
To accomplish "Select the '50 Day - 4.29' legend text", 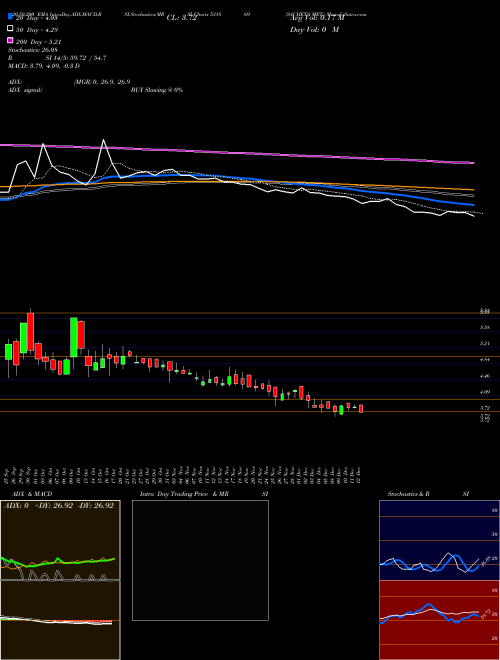I will 37,29.
